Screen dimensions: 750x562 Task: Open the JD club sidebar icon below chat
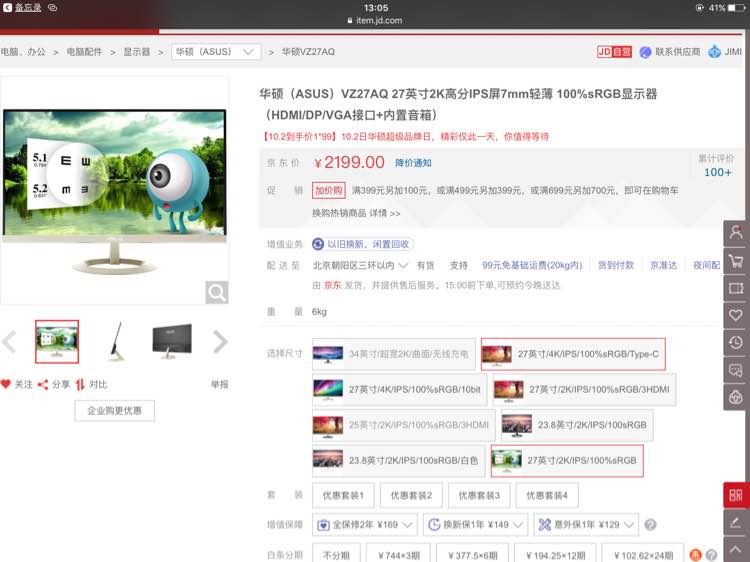point(736,397)
